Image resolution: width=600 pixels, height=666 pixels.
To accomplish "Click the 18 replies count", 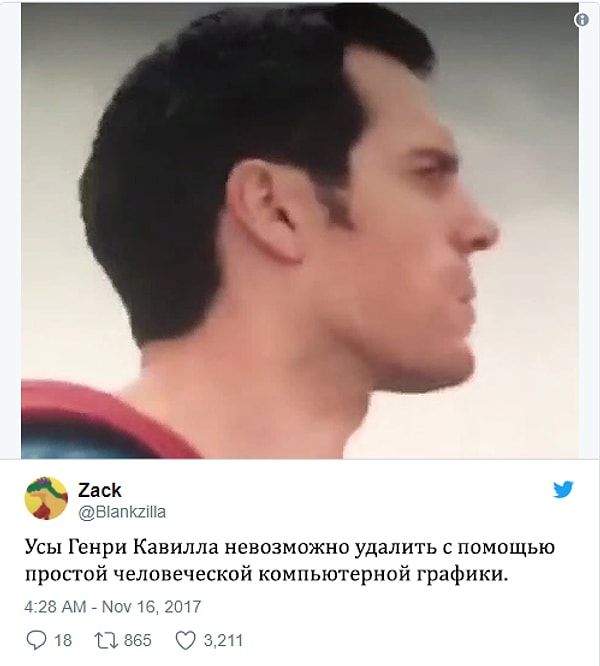I will pyautogui.click(x=63, y=640).
